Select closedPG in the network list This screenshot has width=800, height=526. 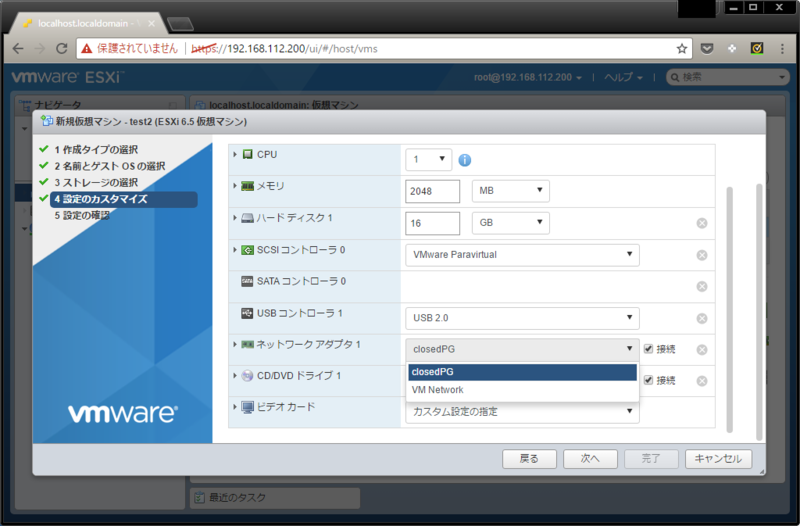click(522, 372)
